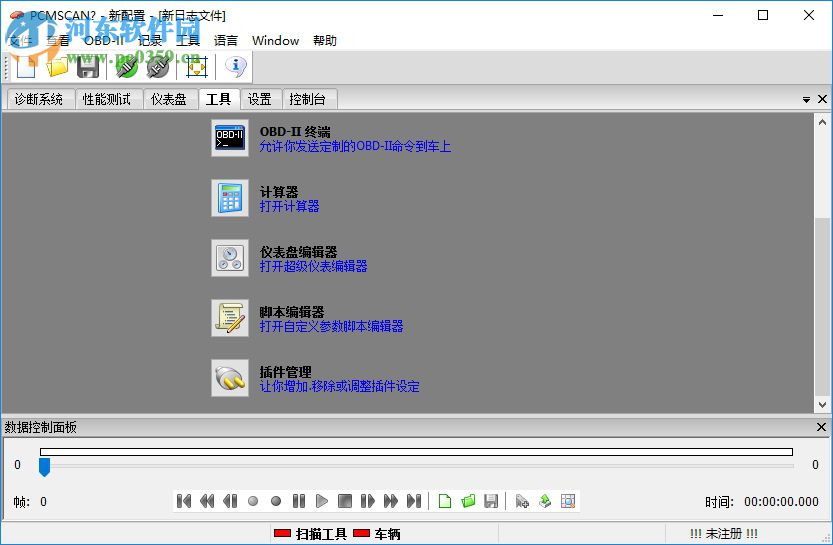Click the scrollbar down arrow
Image resolution: width=833 pixels, height=545 pixels.
click(x=822, y=405)
